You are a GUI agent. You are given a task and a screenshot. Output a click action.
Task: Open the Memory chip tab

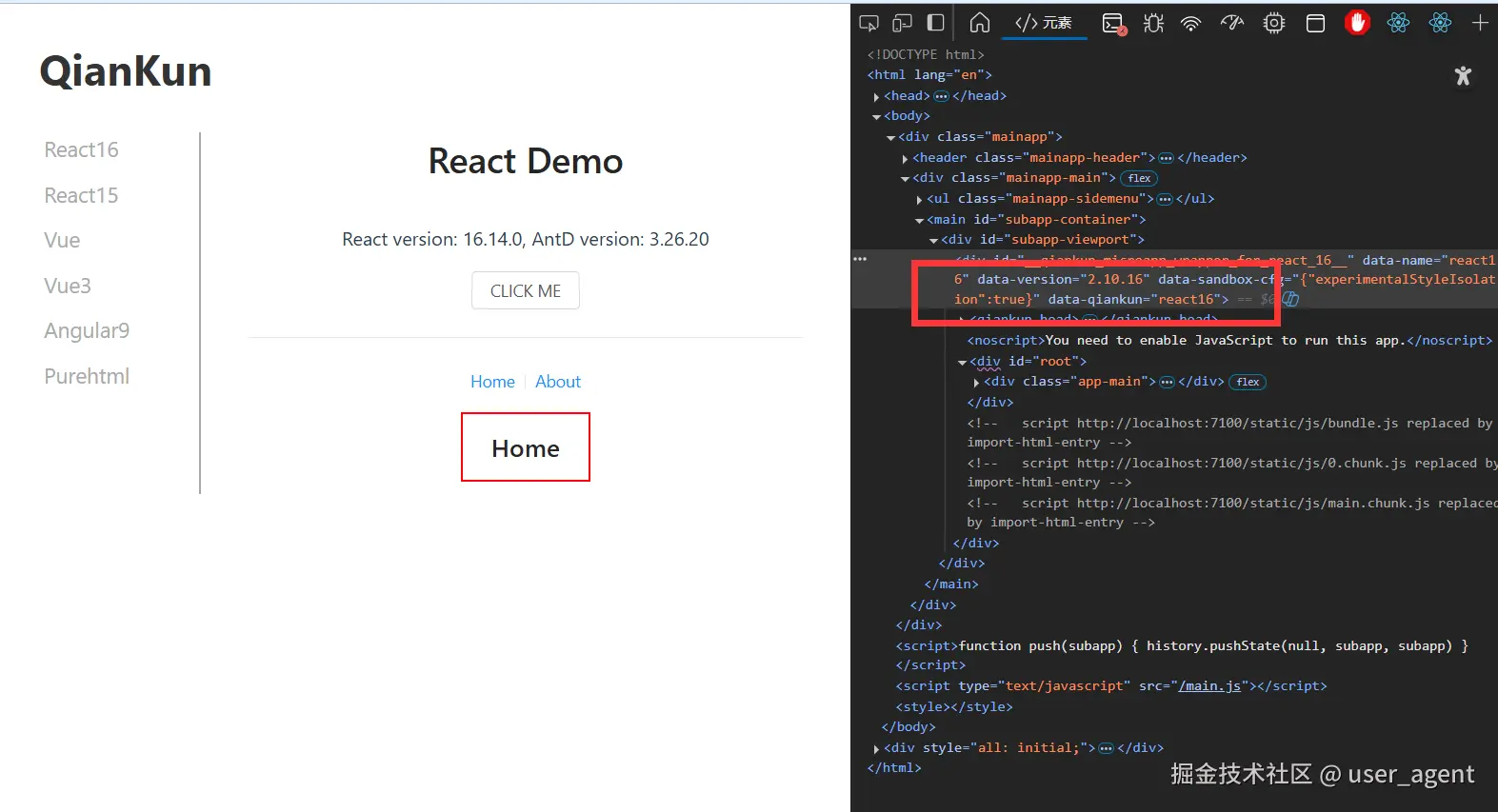coord(1274,23)
